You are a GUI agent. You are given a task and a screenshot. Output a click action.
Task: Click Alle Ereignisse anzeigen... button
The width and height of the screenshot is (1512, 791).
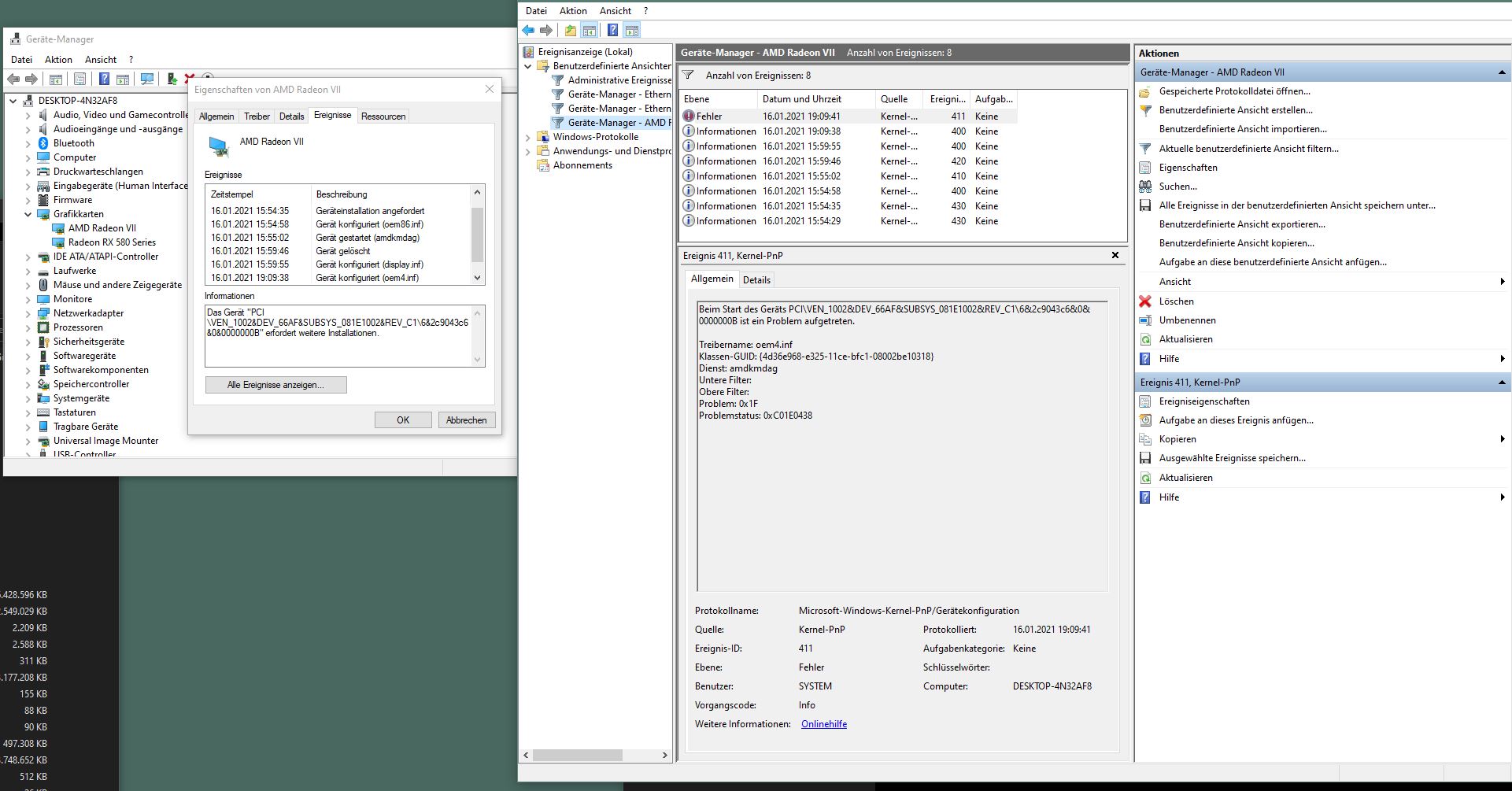[x=275, y=385]
